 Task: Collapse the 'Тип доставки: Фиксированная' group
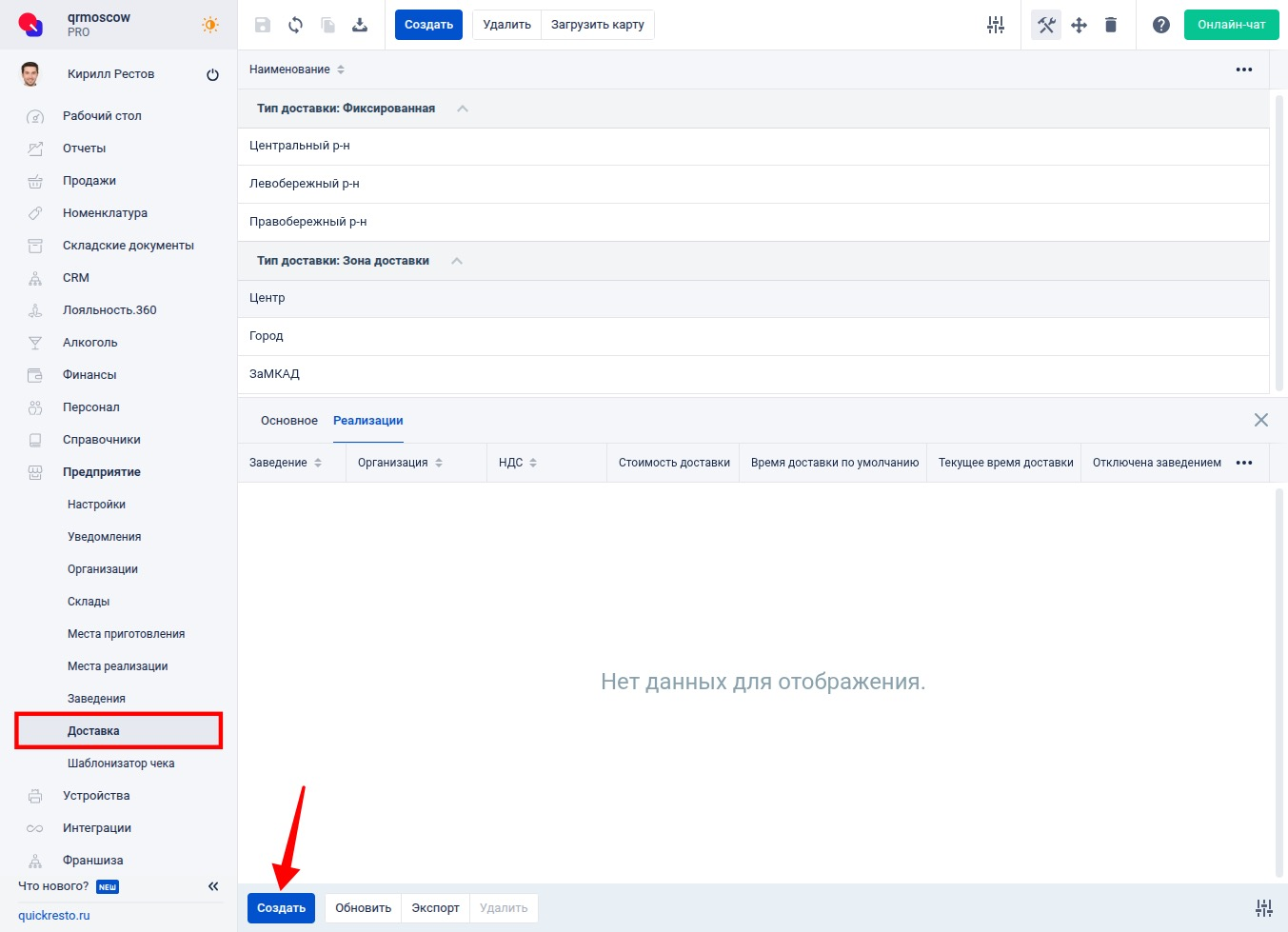(x=463, y=109)
